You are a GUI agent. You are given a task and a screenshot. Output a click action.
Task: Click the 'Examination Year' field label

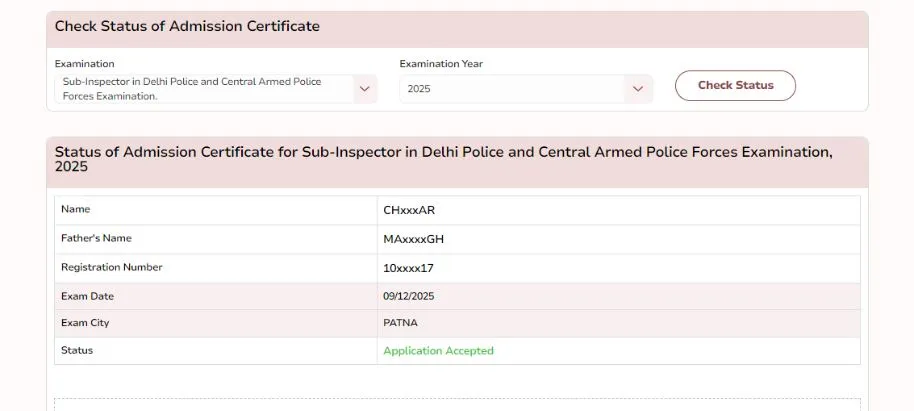[441, 64]
